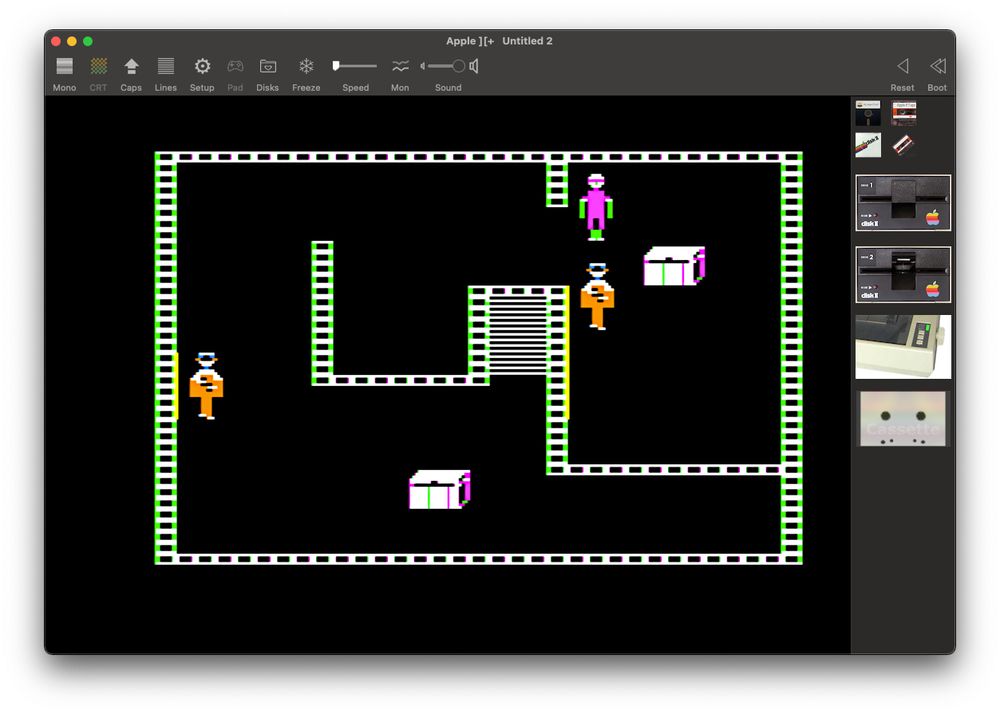Select the black floppy disk icon
The width and height of the screenshot is (1000, 713).
[868, 114]
